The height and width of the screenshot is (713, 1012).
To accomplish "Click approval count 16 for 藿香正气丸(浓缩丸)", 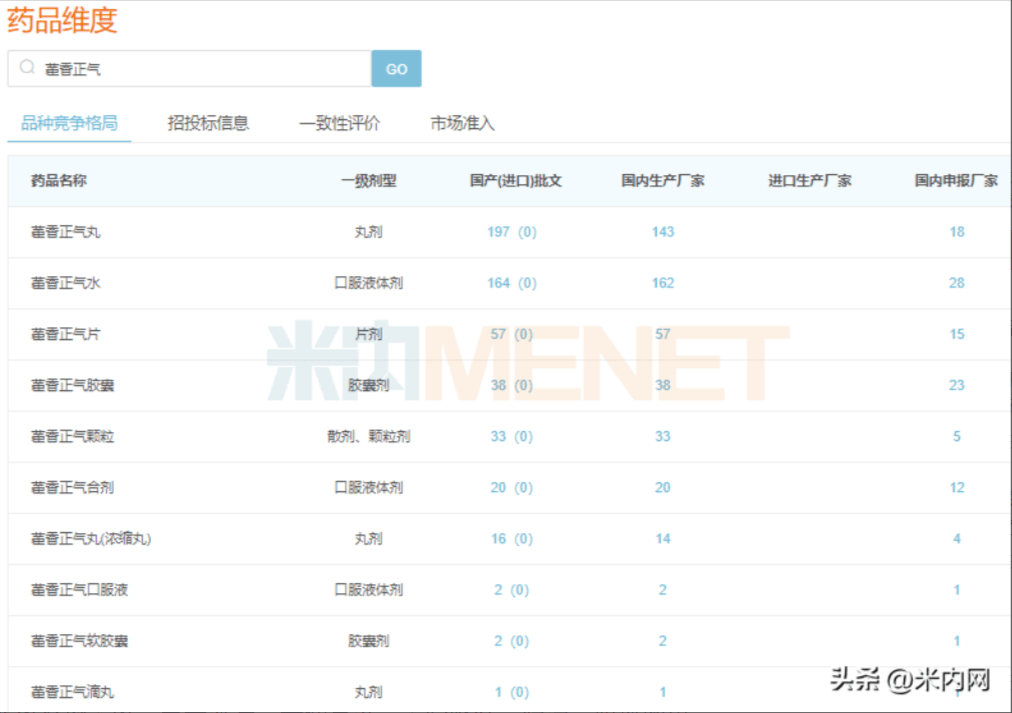I will 498,538.
